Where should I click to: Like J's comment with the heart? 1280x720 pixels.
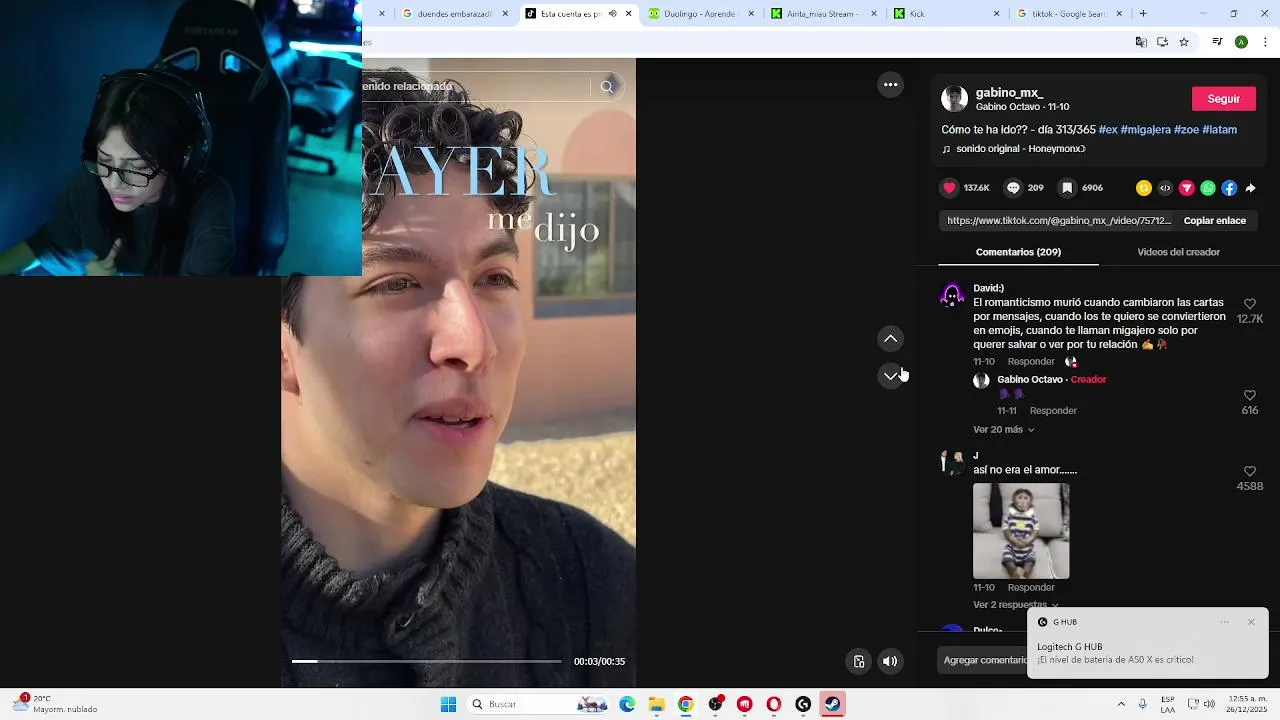pyautogui.click(x=1249, y=471)
